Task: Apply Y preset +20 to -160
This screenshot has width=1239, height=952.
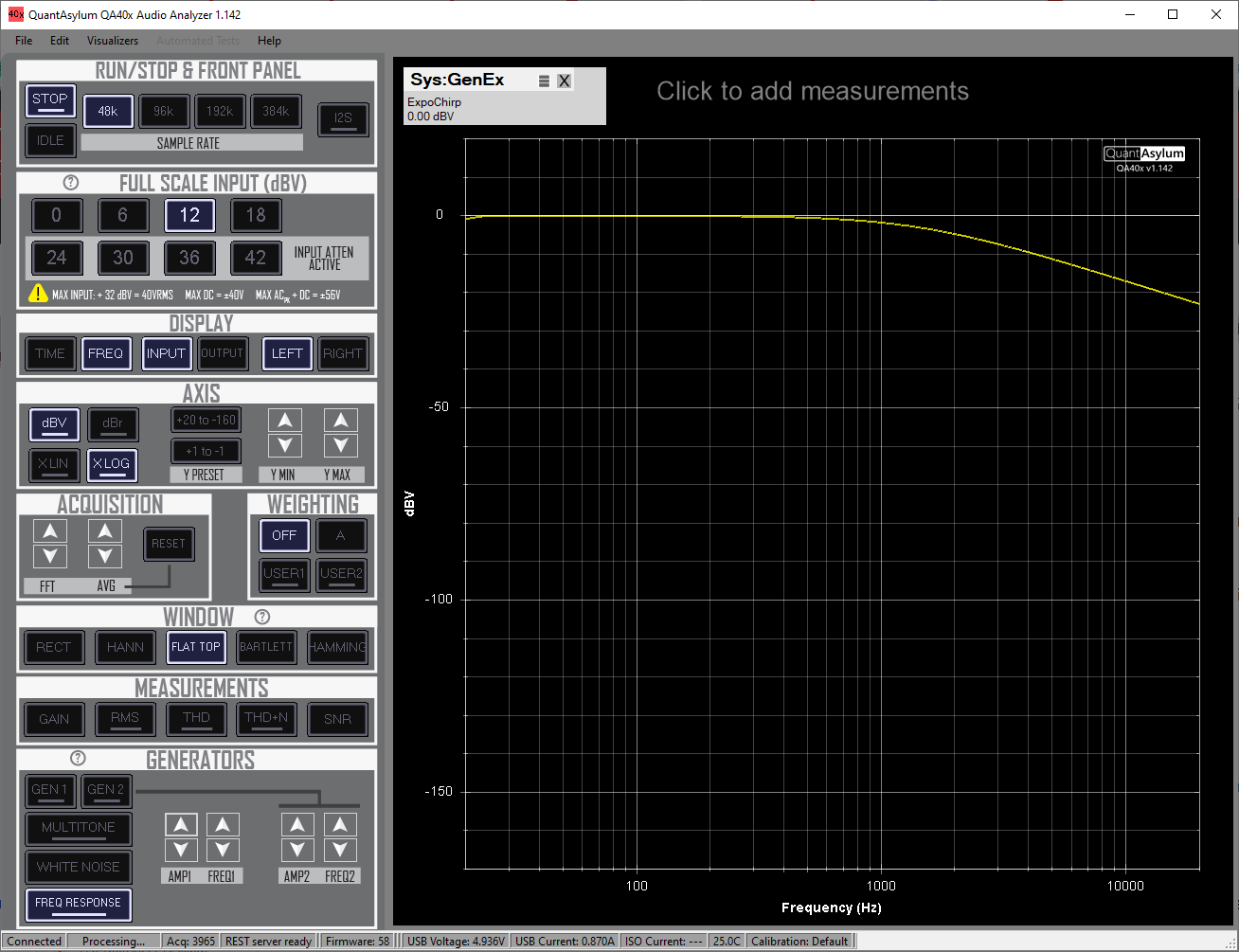Action: pos(206,420)
